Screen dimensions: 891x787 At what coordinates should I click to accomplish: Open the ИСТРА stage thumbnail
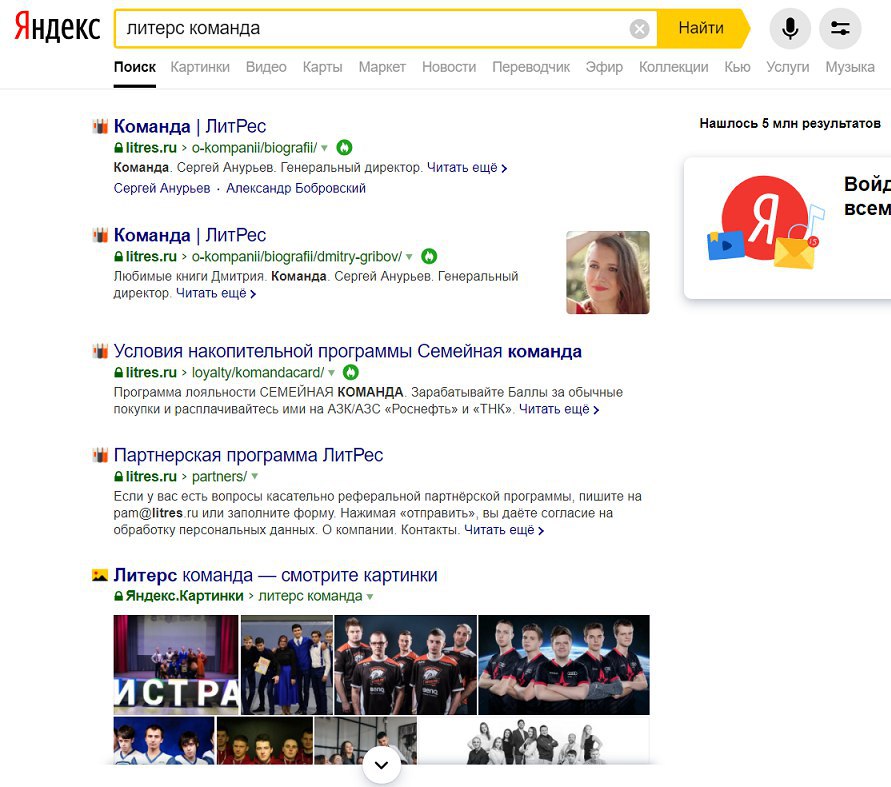click(176, 664)
